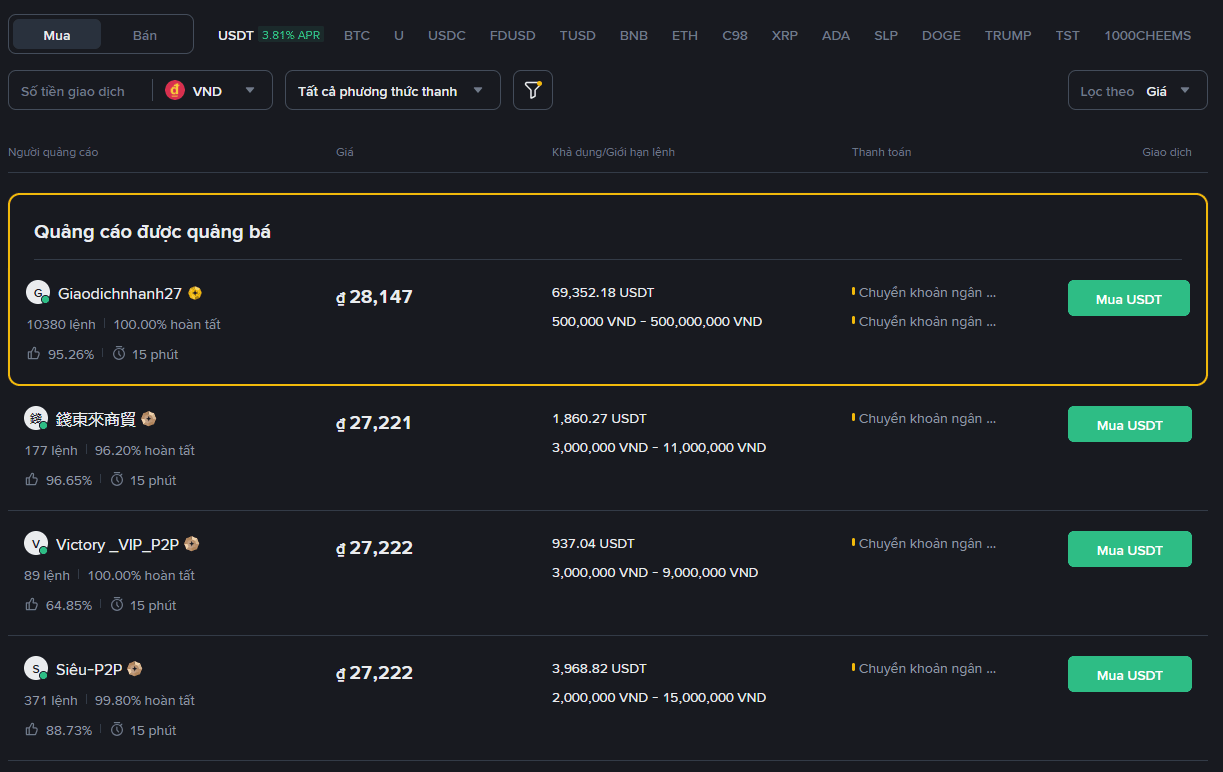
Task: Select the ETH tab
Action: [685, 35]
